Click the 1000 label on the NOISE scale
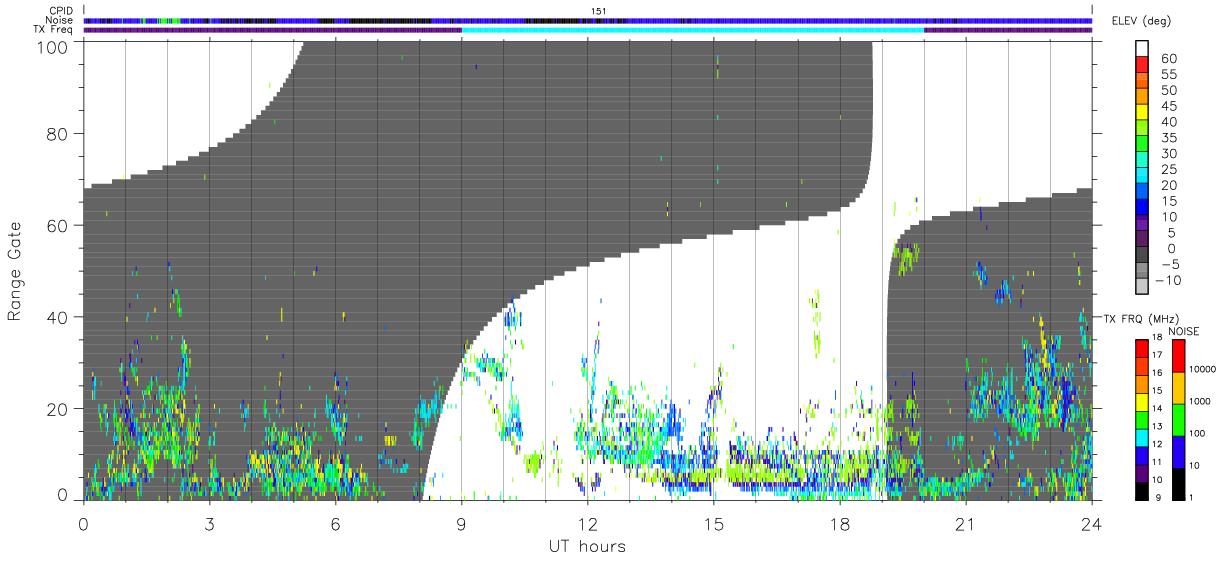Screen dimensions: 1228x567 (x=1201, y=401)
